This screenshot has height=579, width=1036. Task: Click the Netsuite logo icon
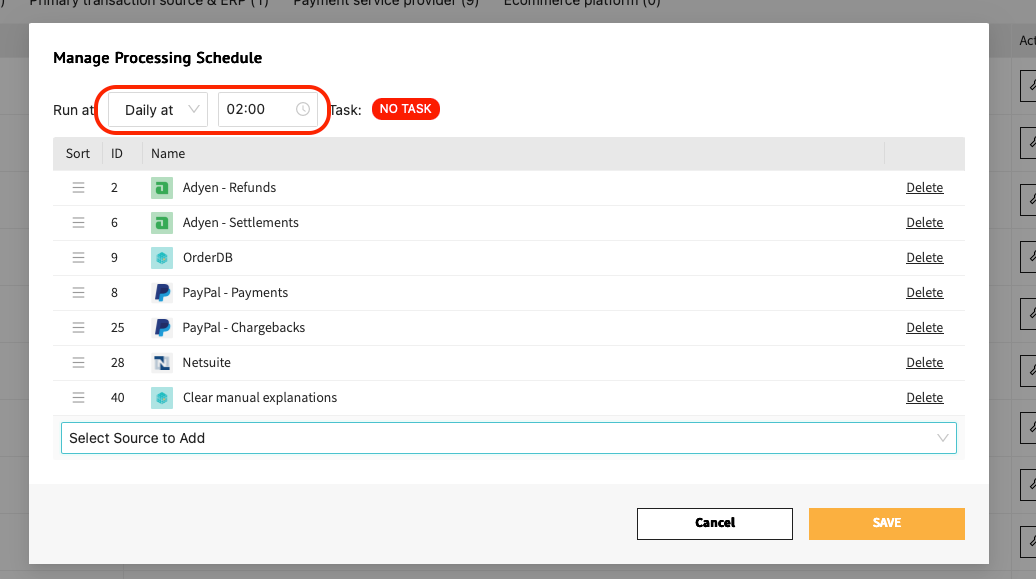[162, 363]
